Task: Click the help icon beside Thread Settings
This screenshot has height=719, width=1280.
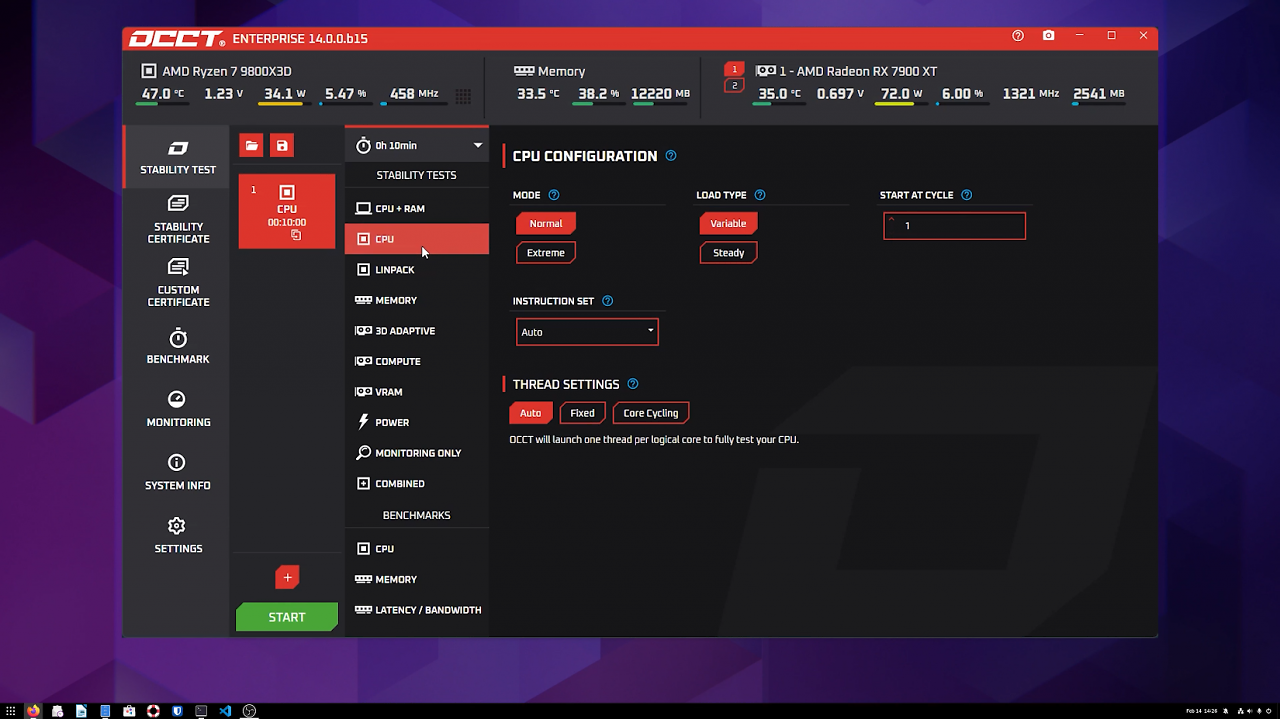Action: click(x=632, y=384)
